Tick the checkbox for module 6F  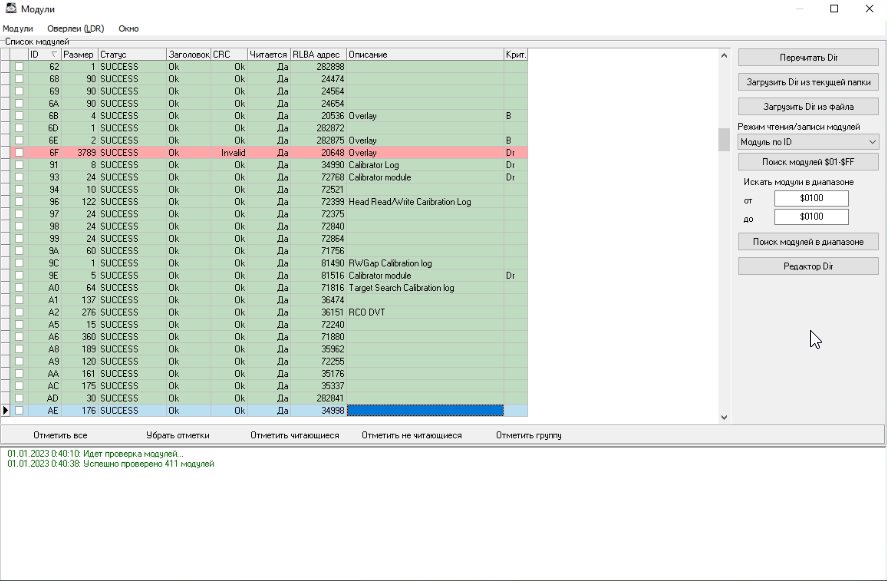19,153
